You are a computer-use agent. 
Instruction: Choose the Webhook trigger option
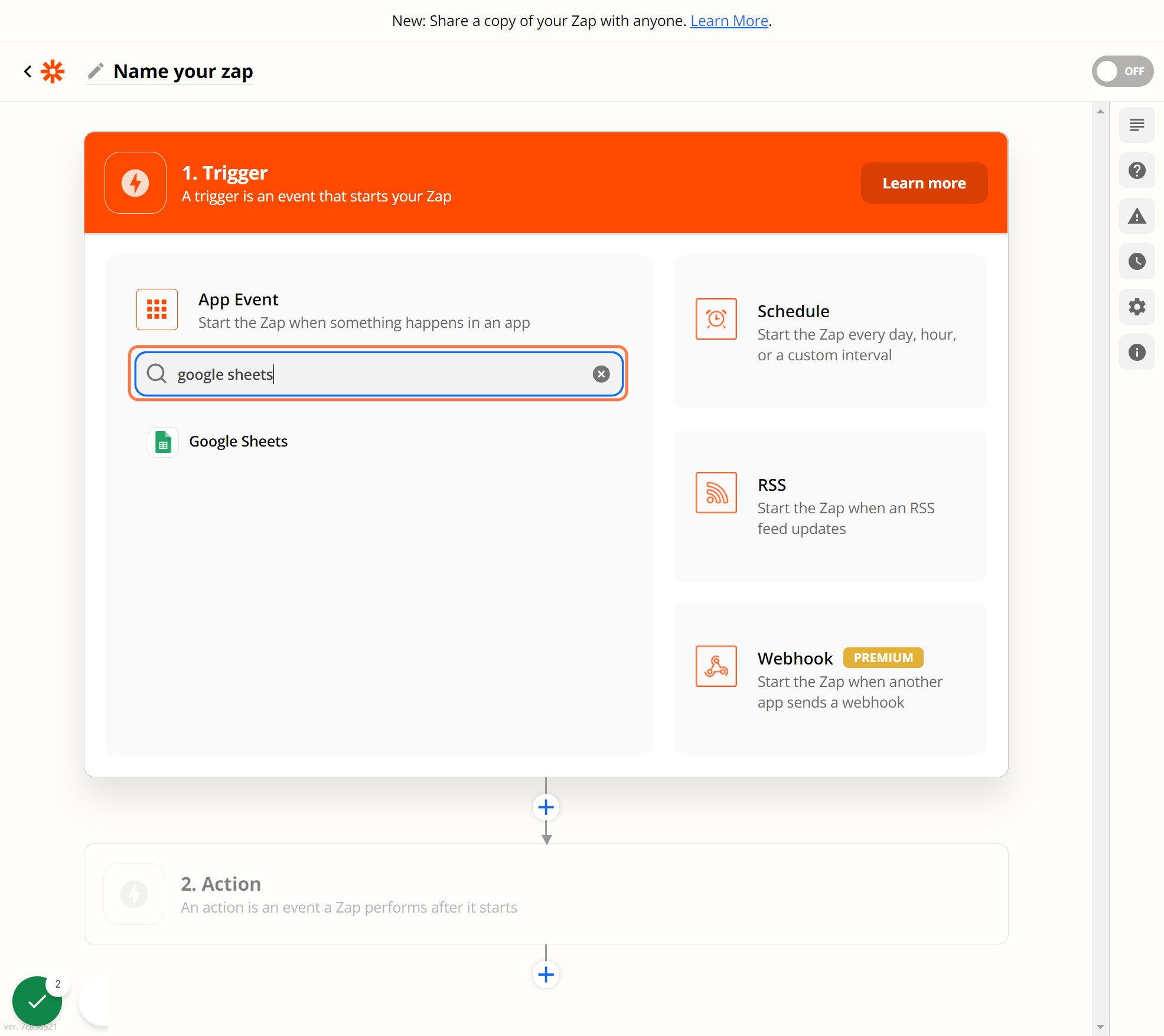coord(830,679)
